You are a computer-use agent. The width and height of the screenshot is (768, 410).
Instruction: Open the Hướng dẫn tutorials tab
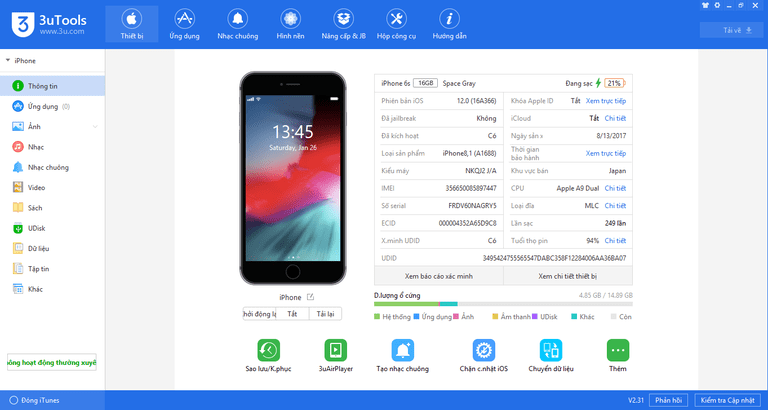449,24
